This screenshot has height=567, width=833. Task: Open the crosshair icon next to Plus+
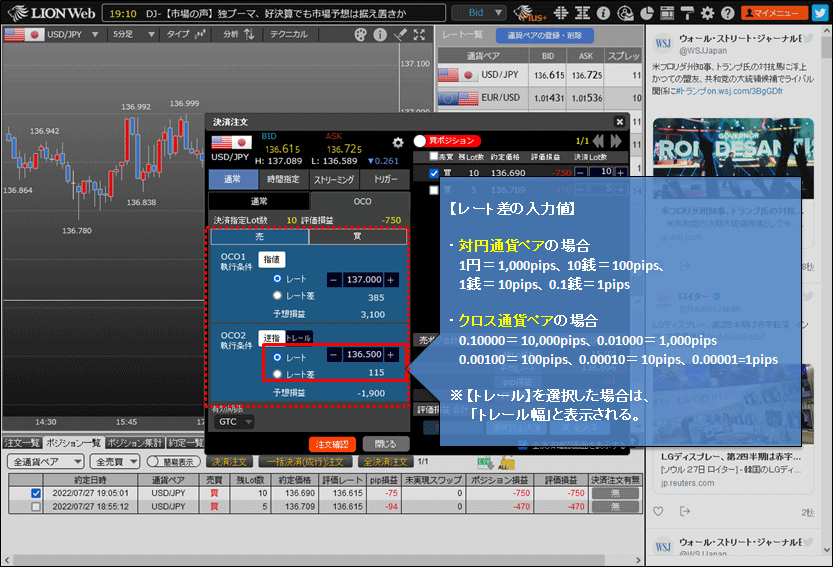pyautogui.click(x=561, y=13)
